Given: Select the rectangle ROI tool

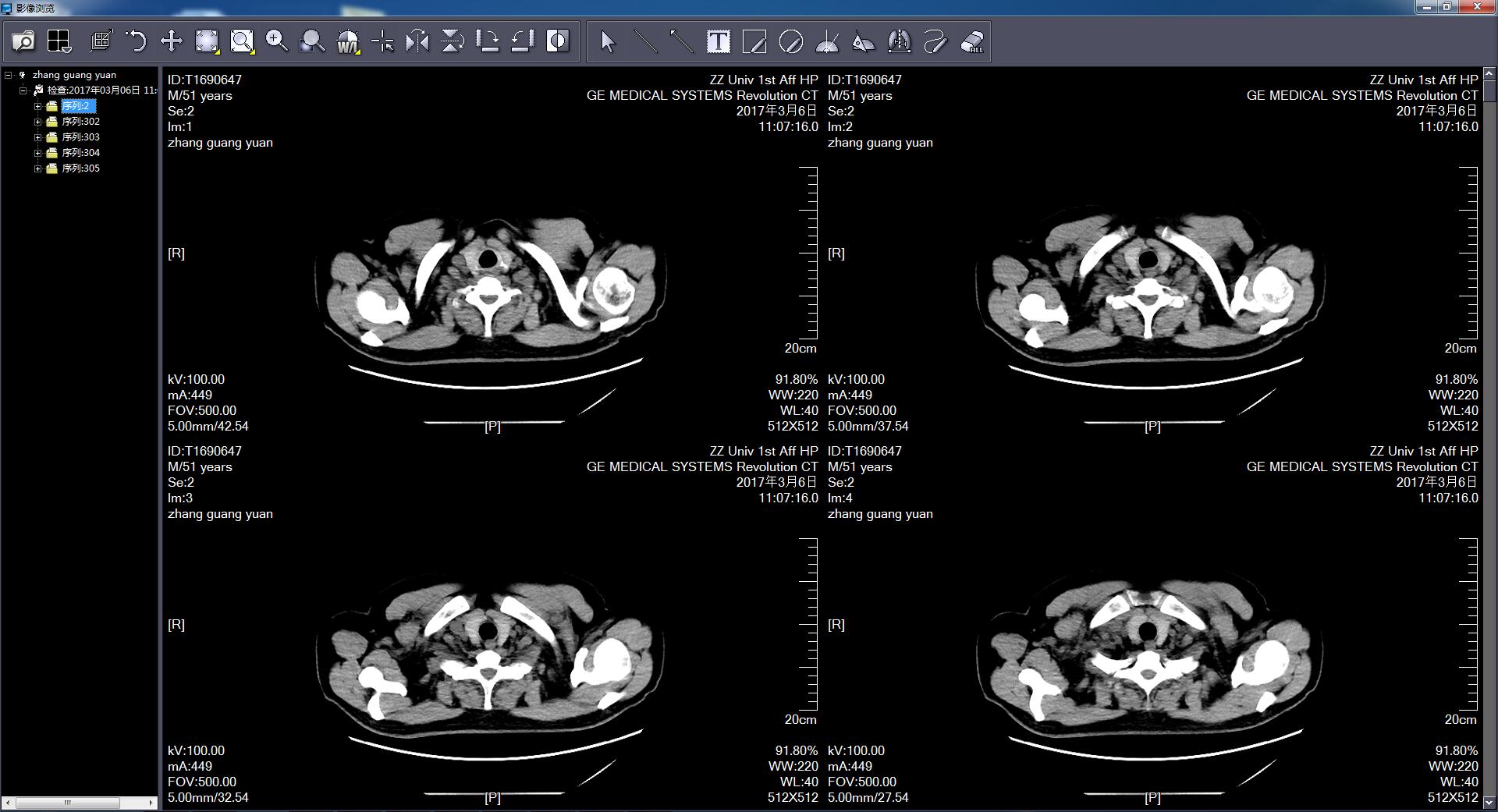Looking at the screenshot, I should tap(754, 41).
